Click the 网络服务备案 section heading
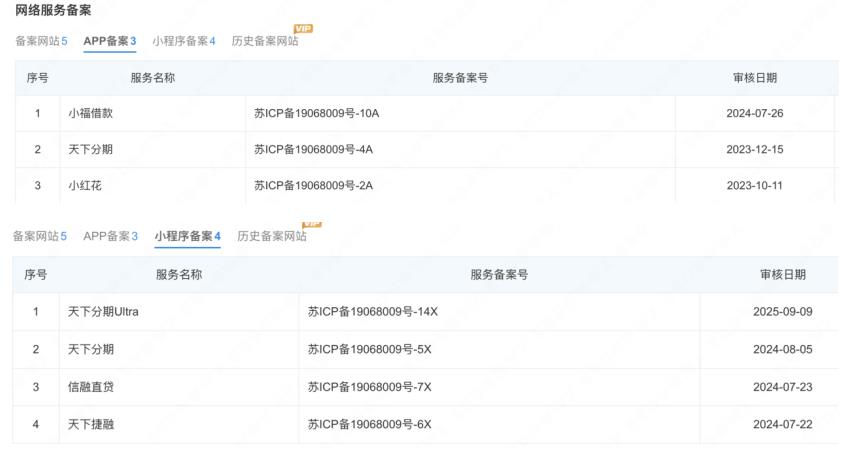The height and width of the screenshot is (455, 854). pos(53,10)
